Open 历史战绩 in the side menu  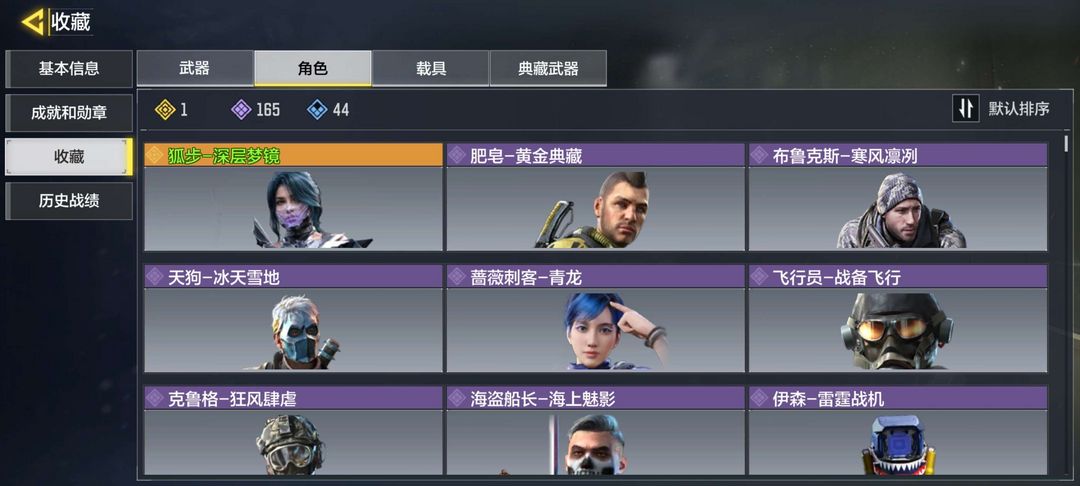pyautogui.click(x=69, y=201)
